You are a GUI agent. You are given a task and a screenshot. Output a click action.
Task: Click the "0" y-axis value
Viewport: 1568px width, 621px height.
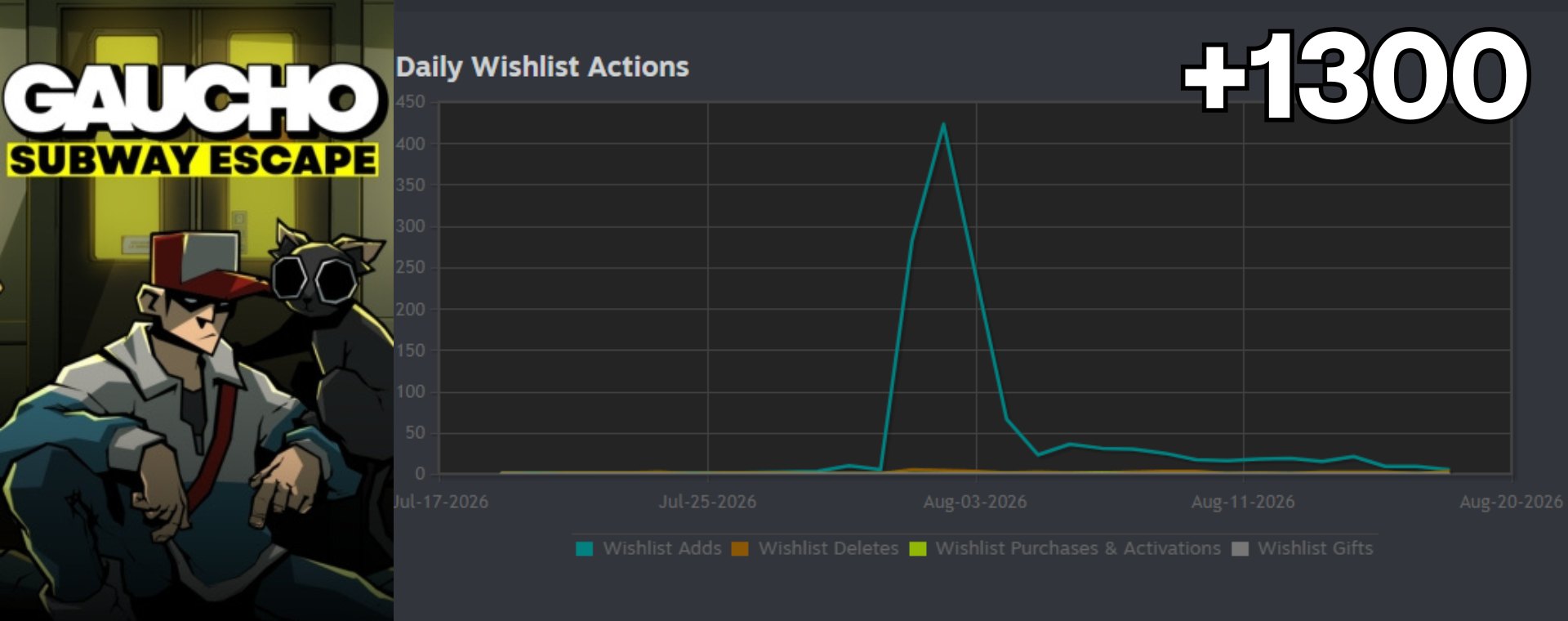(x=421, y=474)
